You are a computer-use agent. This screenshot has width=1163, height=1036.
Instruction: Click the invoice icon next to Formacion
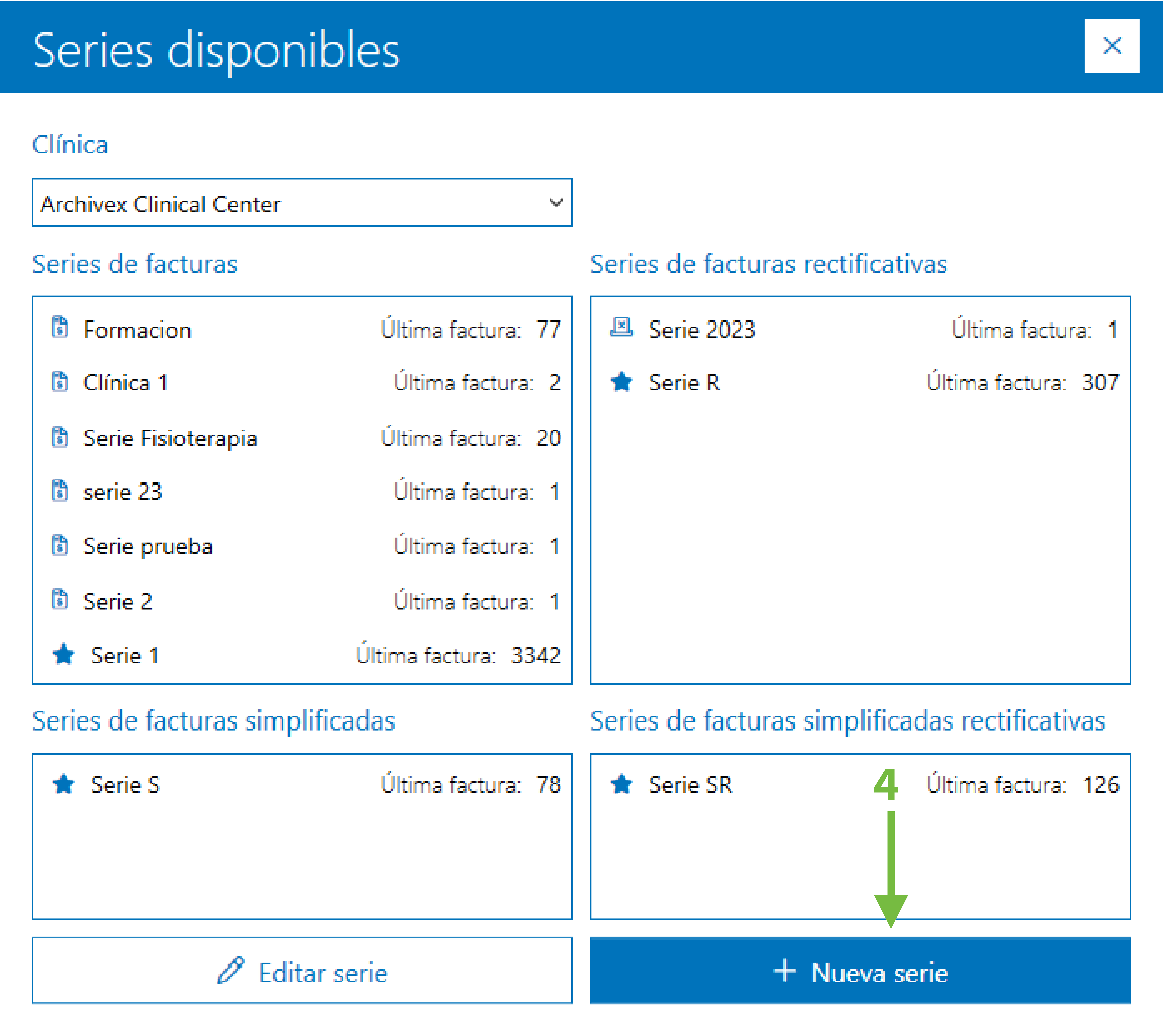pyautogui.click(x=60, y=327)
